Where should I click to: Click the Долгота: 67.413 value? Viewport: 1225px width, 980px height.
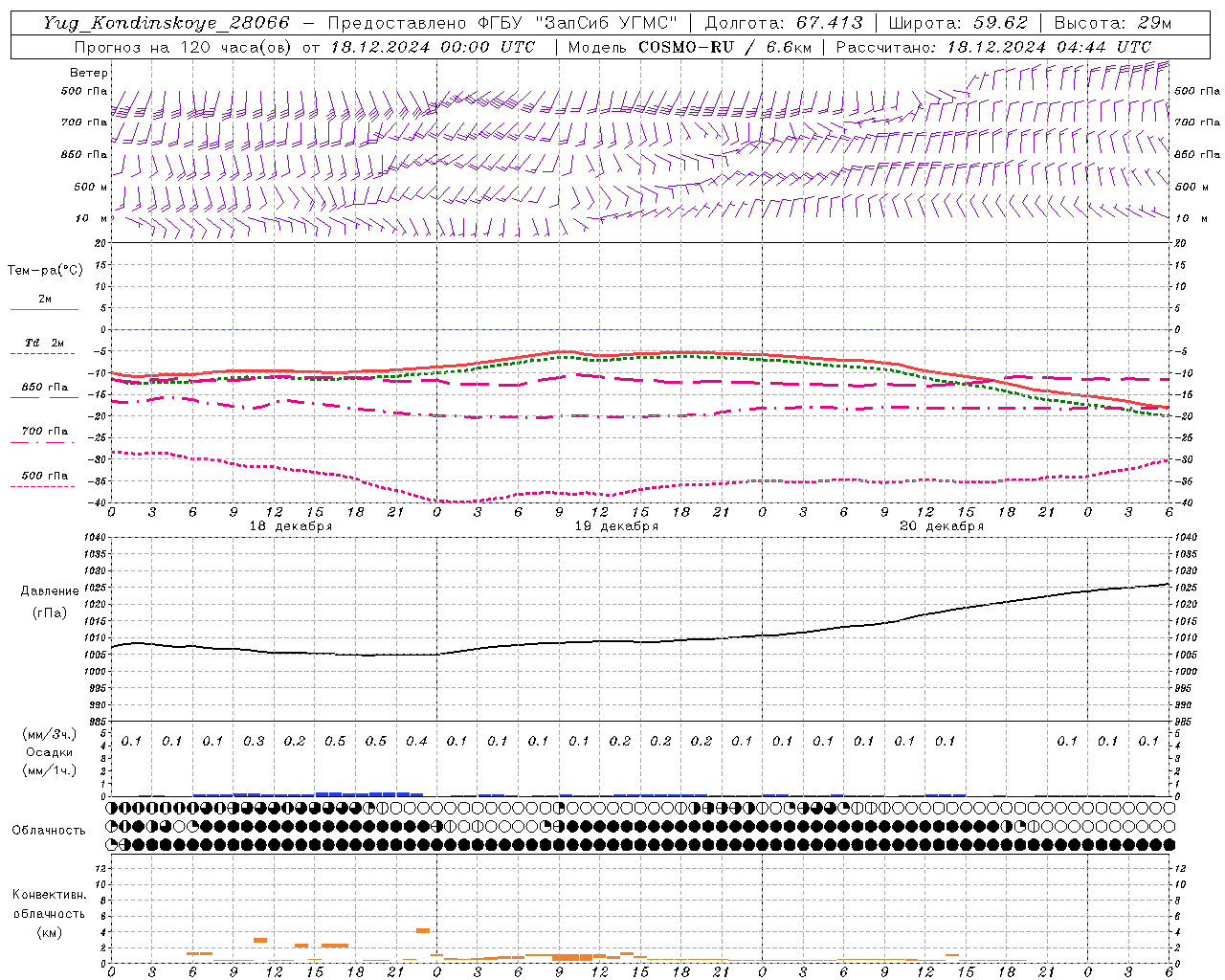tap(784, 23)
